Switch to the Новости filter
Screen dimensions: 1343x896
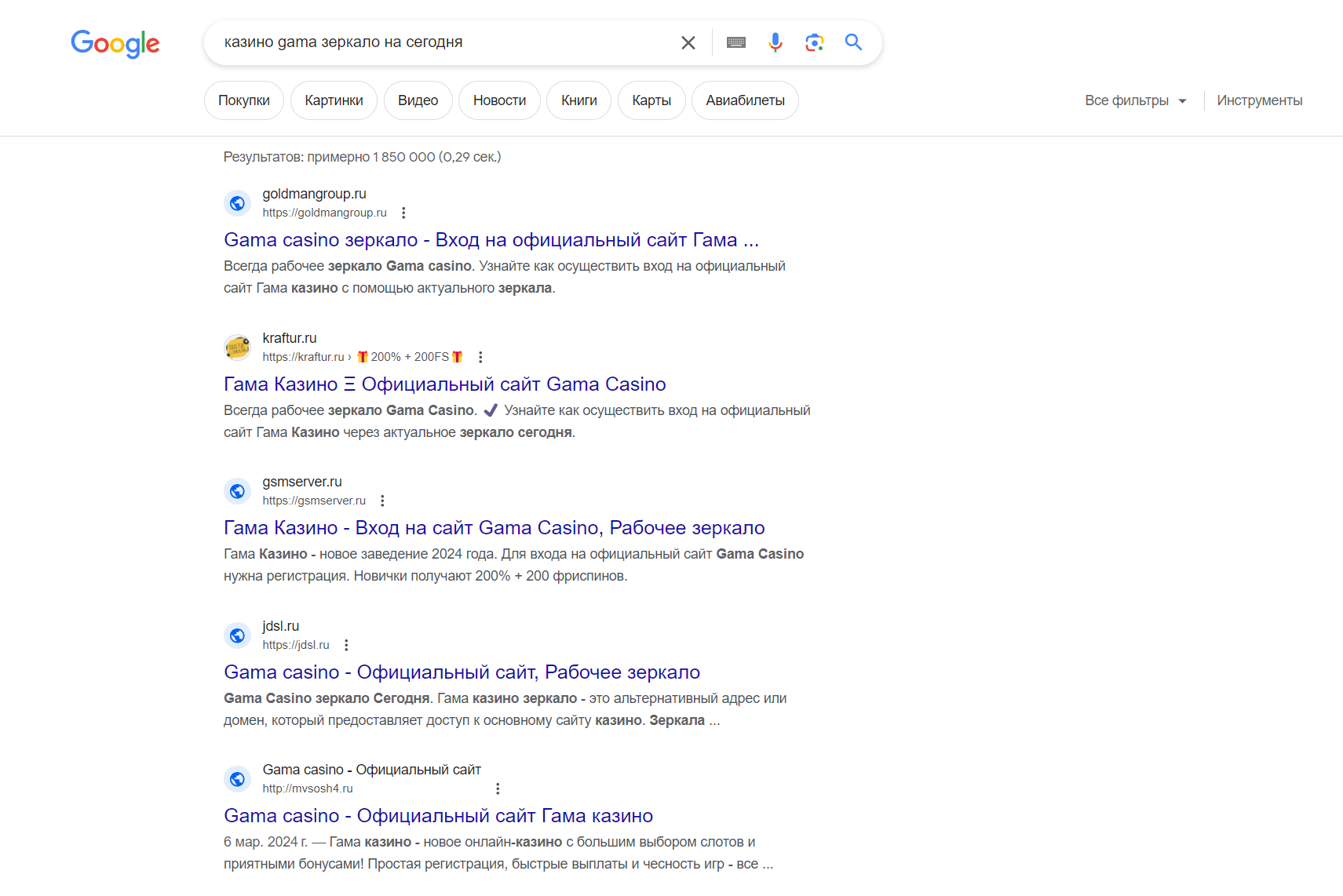(499, 100)
